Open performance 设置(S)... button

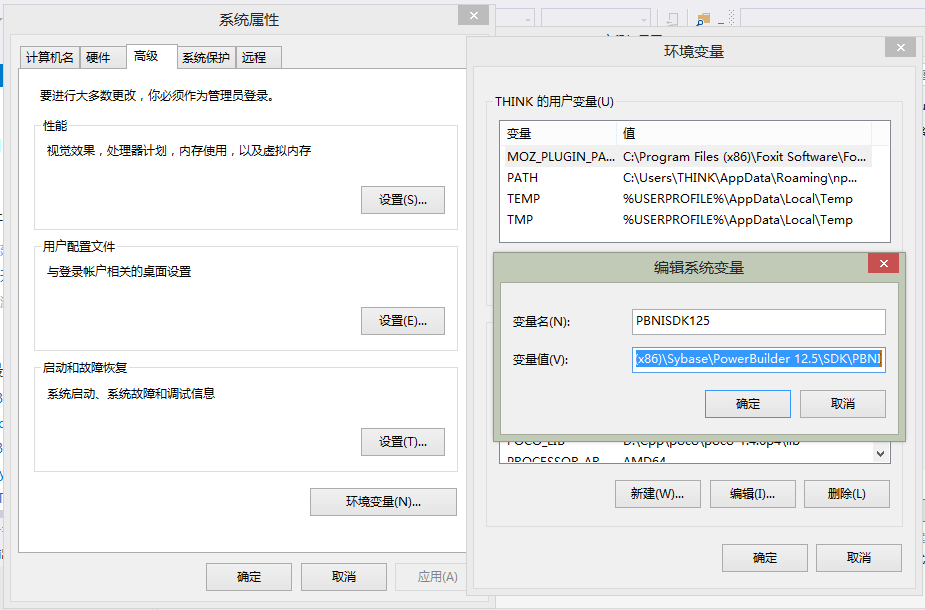[x=403, y=200]
